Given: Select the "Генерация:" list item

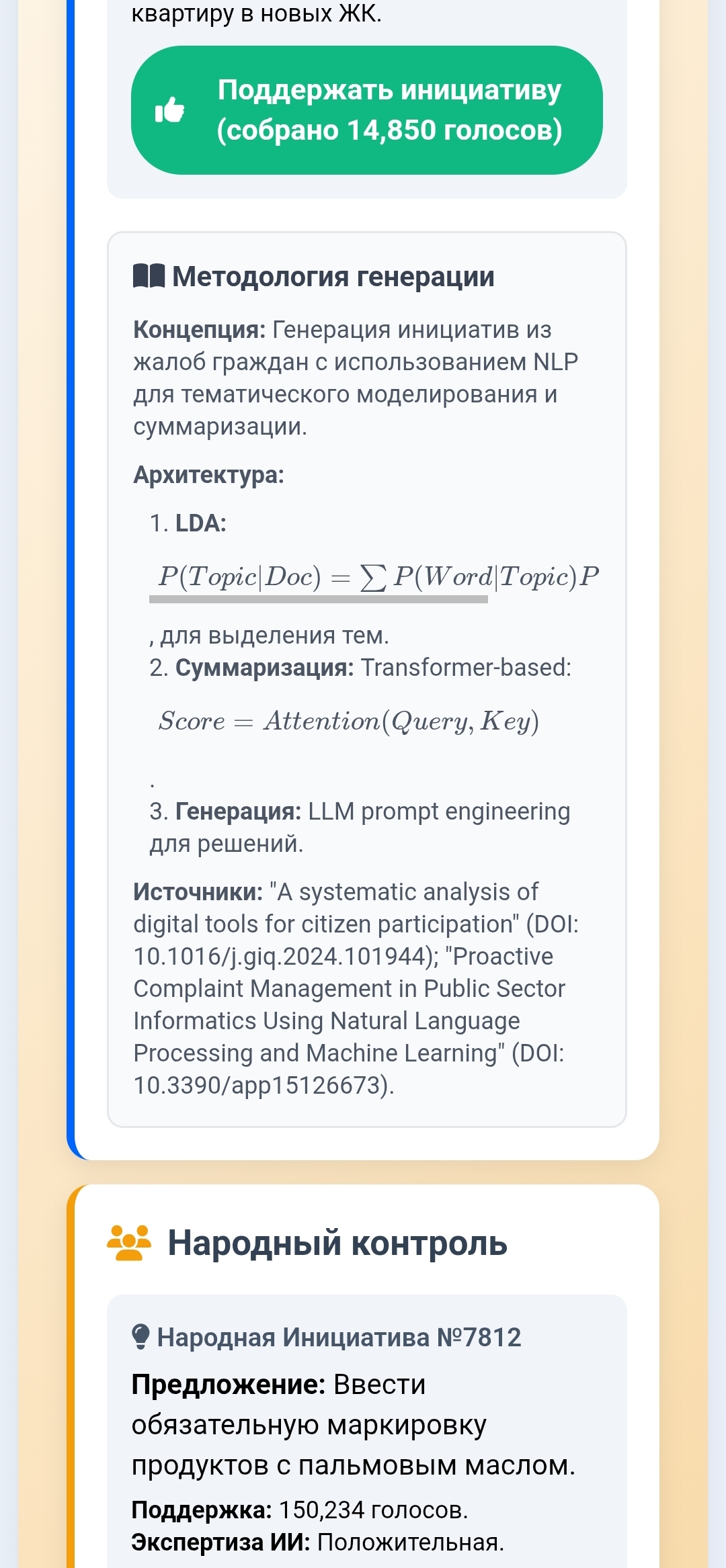Looking at the screenshot, I should pyautogui.click(x=238, y=812).
